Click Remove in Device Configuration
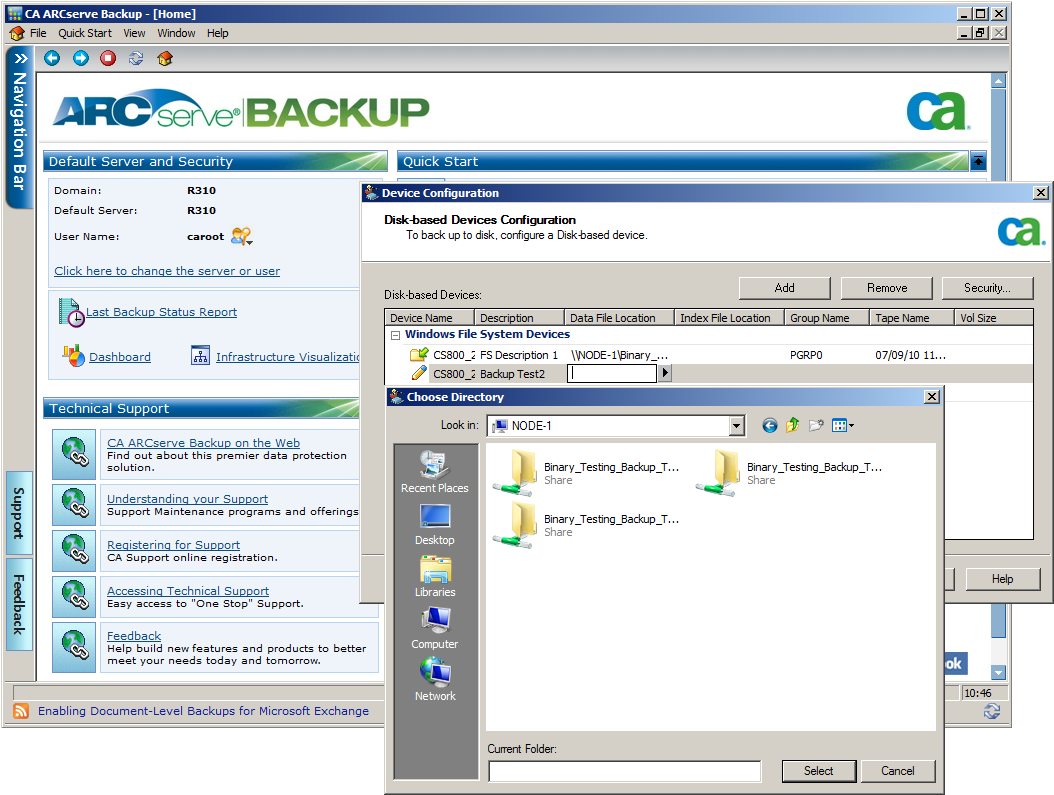This screenshot has height=795, width=1054. [x=887, y=288]
